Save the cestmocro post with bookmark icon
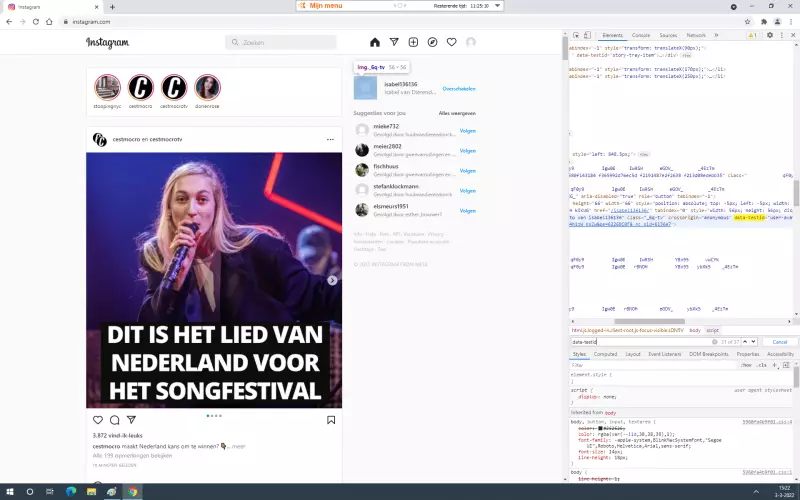 point(331,420)
